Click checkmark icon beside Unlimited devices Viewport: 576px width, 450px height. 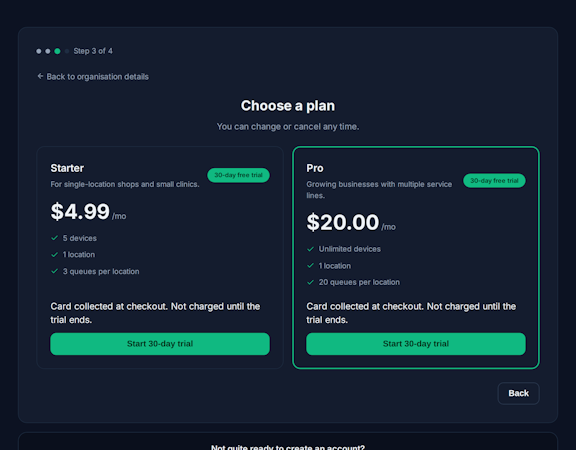(x=310, y=249)
